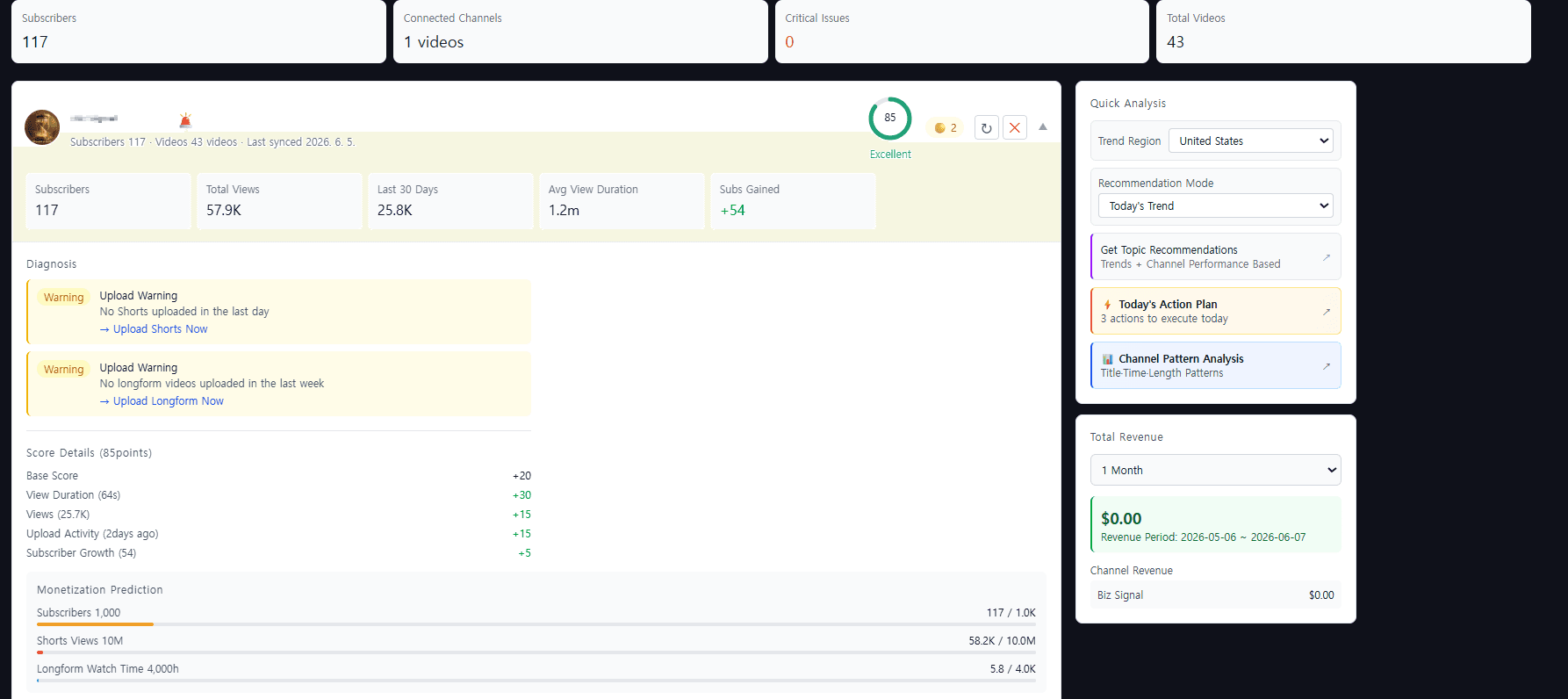Click the Subscriber Growth (54) row
1568x699 pixels.
click(278, 553)
